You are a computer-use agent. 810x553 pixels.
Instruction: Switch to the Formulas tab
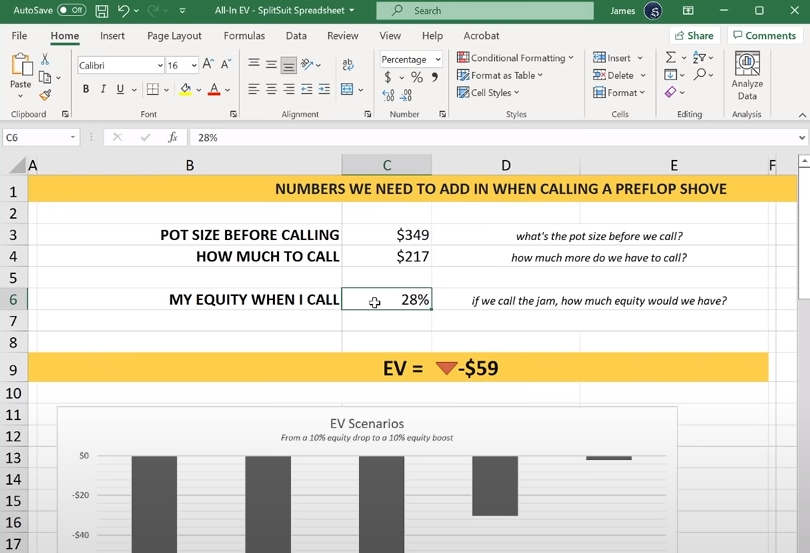coord(244,36)
